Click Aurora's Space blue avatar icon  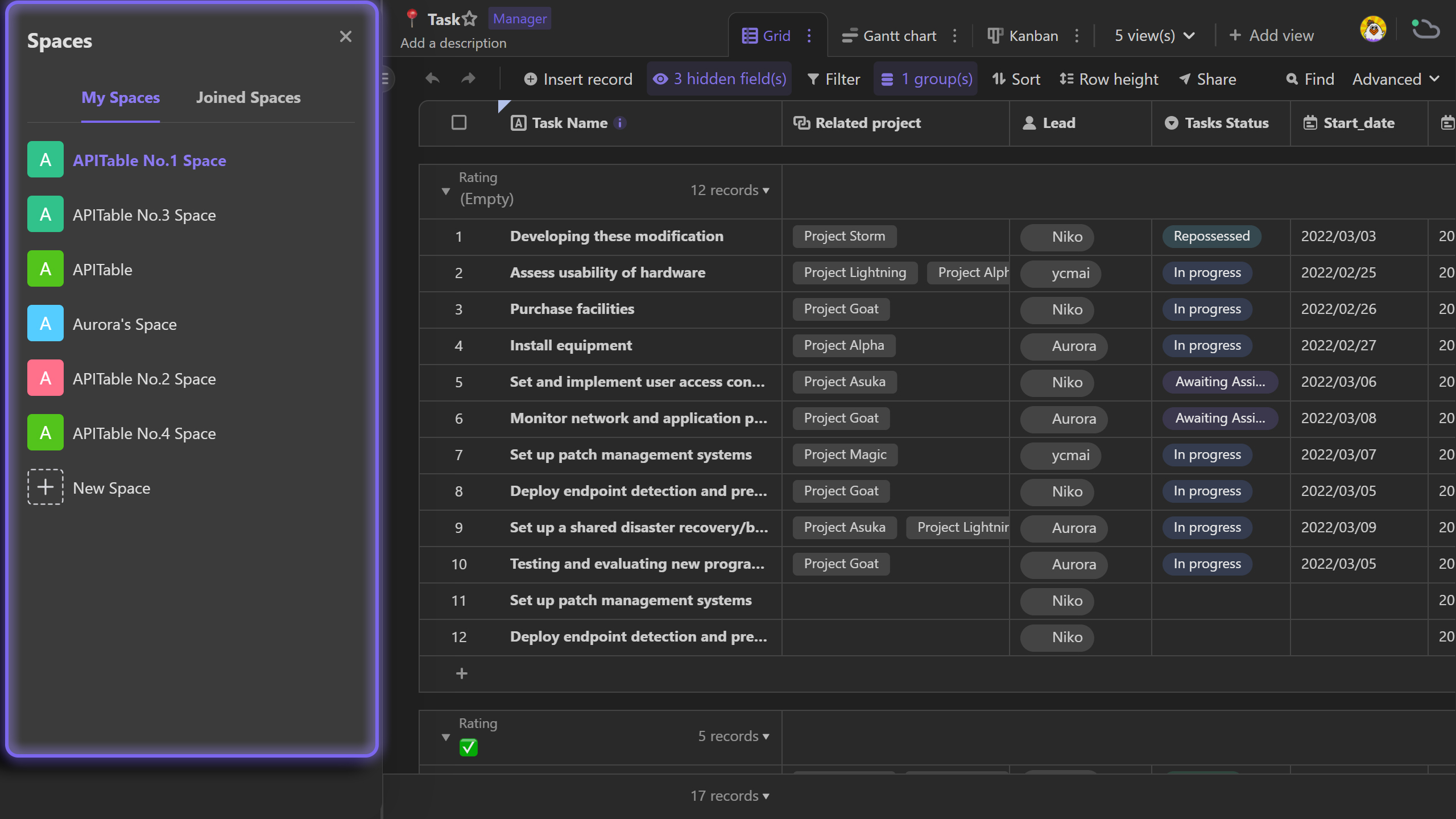pos(45,324)
